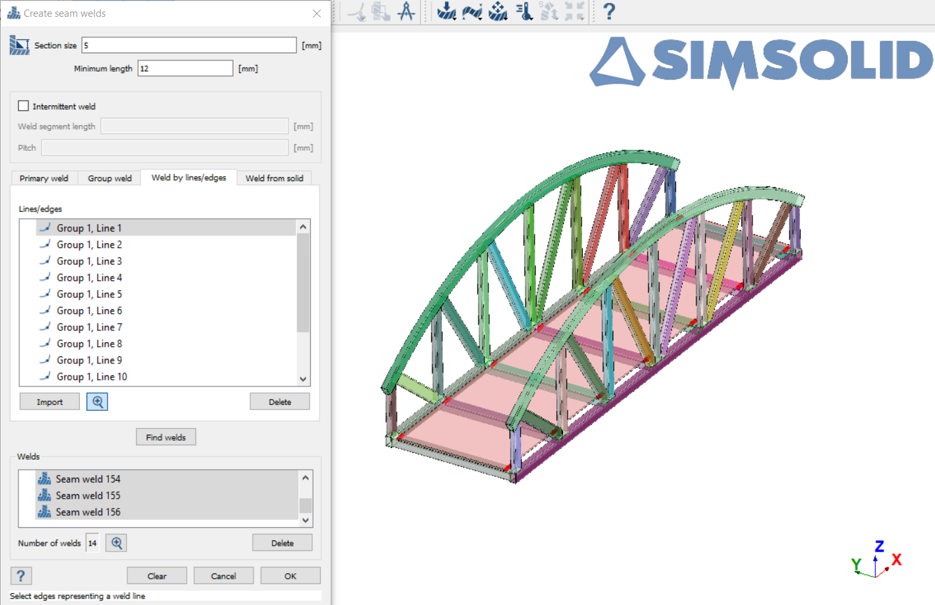Click magnifier next to Number of welds

point(117,543)
